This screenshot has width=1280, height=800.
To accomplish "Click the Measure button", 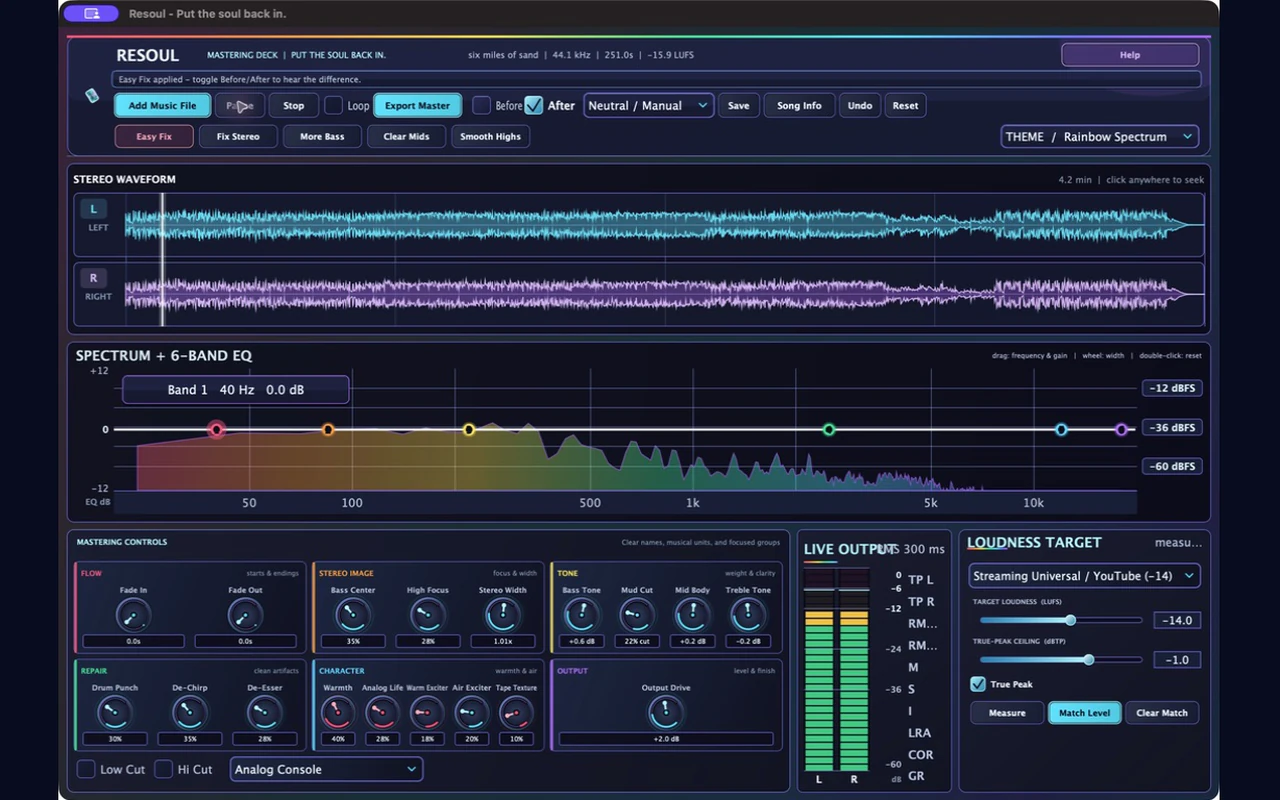I will point(1007,713).
